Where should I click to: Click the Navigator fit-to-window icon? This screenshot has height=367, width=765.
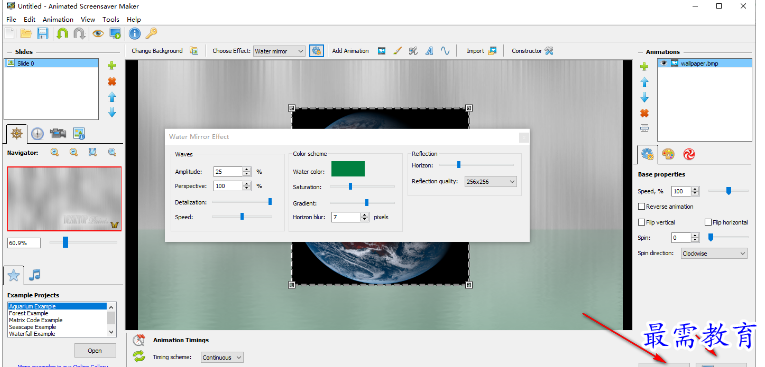pyautogui.click(x=93, y=152)
